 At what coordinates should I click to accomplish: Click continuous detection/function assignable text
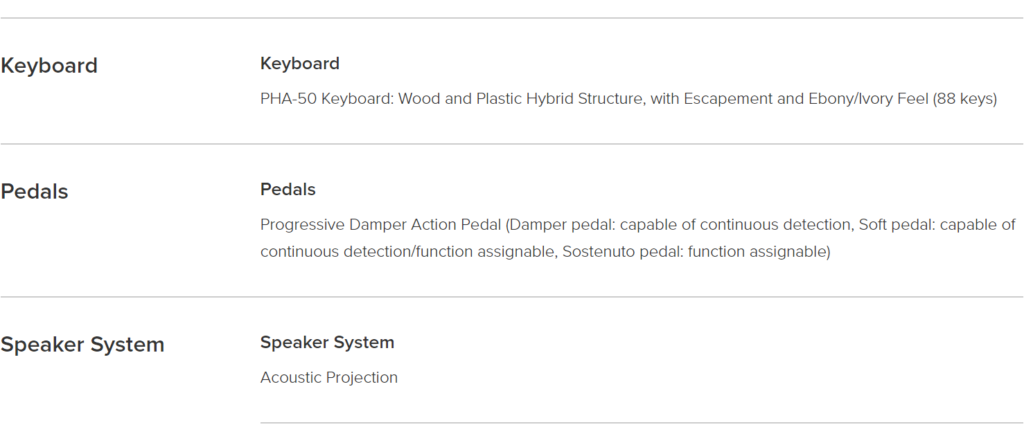408,252
